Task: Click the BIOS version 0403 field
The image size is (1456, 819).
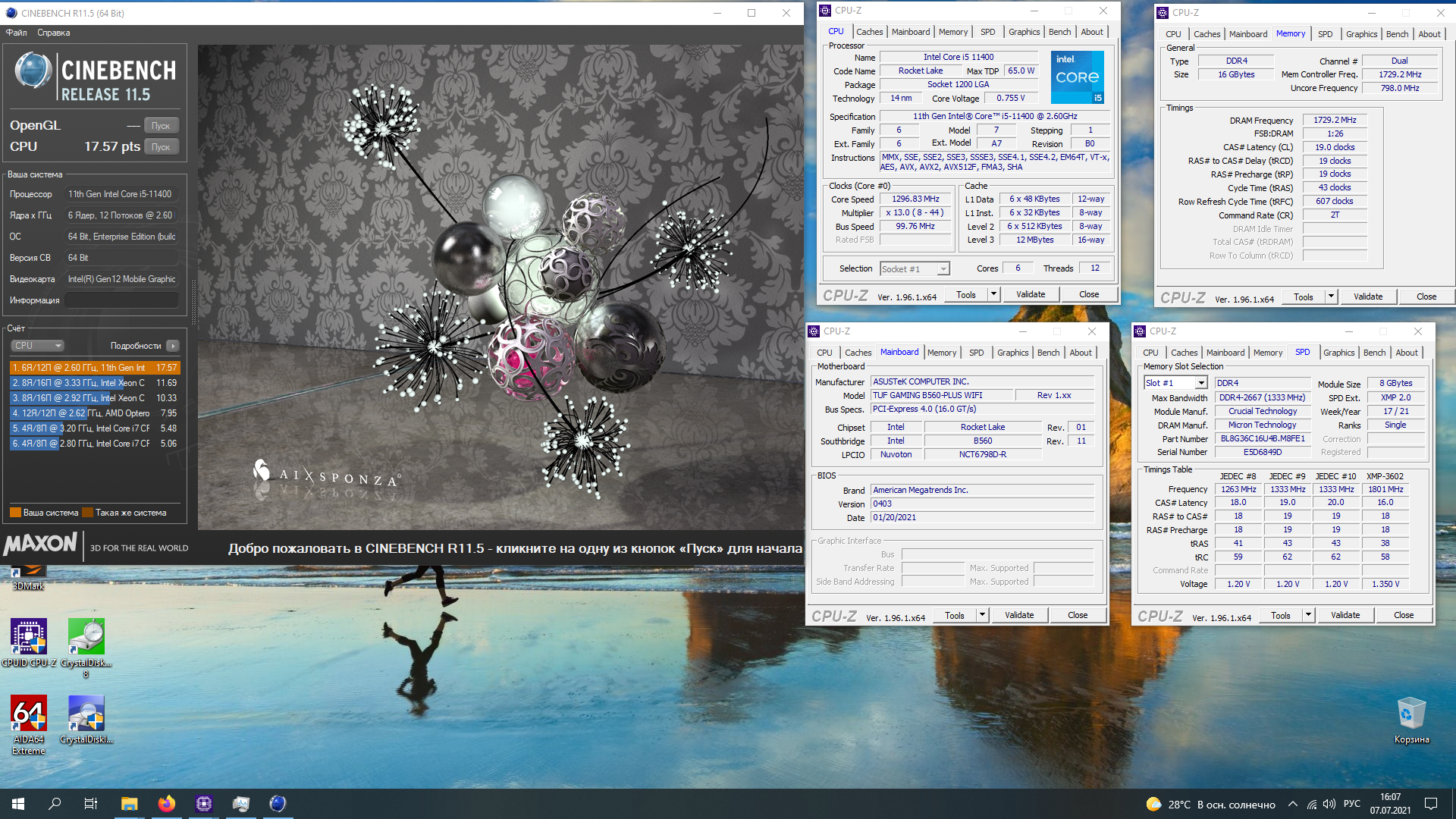Action: (982, 504)
